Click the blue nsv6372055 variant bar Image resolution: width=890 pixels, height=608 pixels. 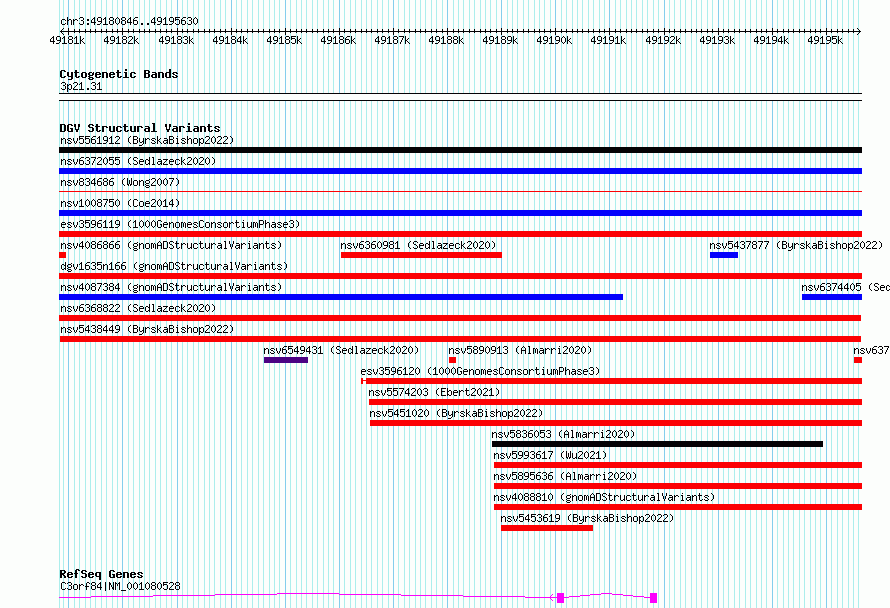pyautogui.click(x=460, y=171)
